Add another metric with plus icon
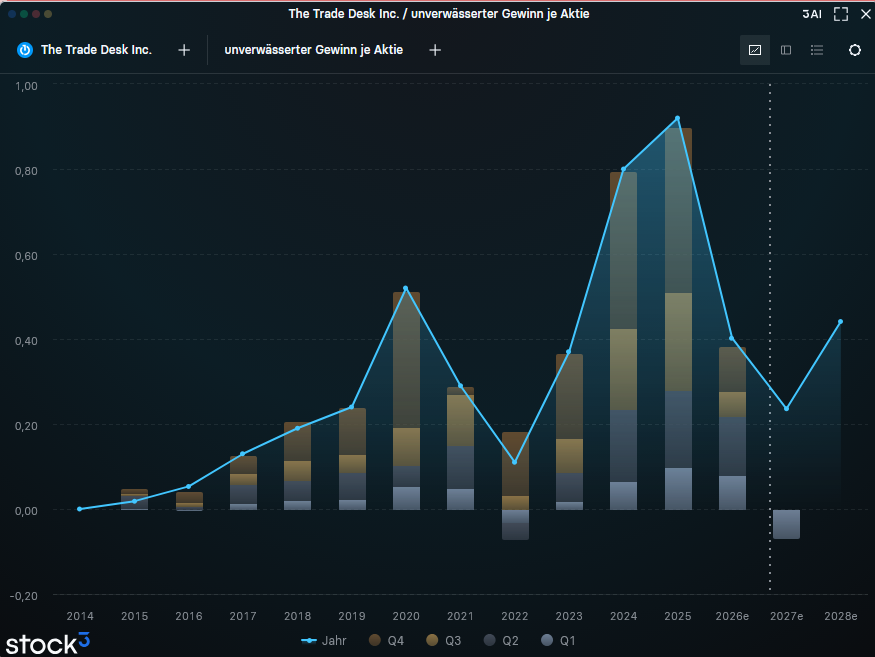Viewport: 875px width, 657px height. [x=435, y=50]
